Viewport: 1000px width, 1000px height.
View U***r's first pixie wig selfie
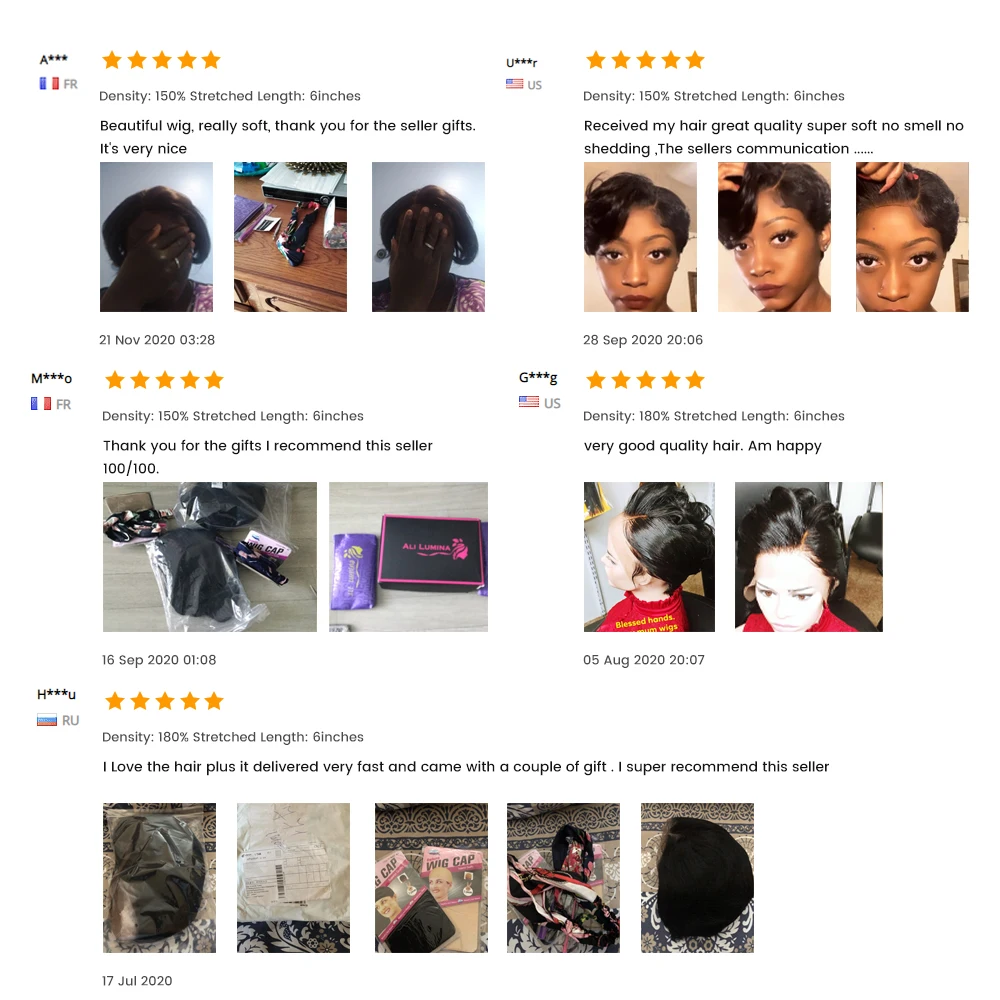[x=640, y=237]
